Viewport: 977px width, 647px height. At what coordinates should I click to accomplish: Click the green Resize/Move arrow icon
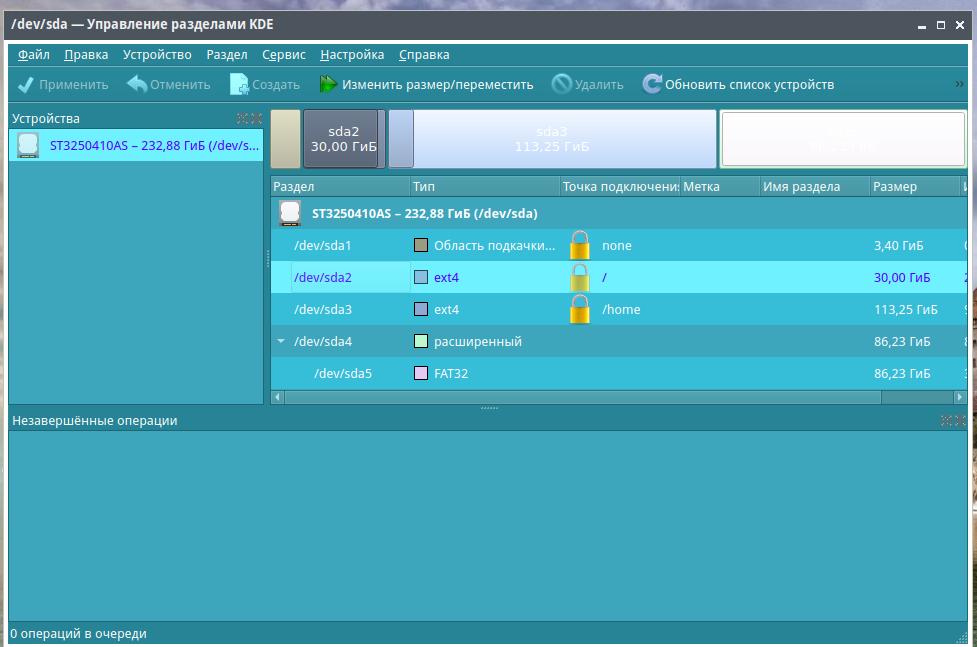click(x=328, y=84)
